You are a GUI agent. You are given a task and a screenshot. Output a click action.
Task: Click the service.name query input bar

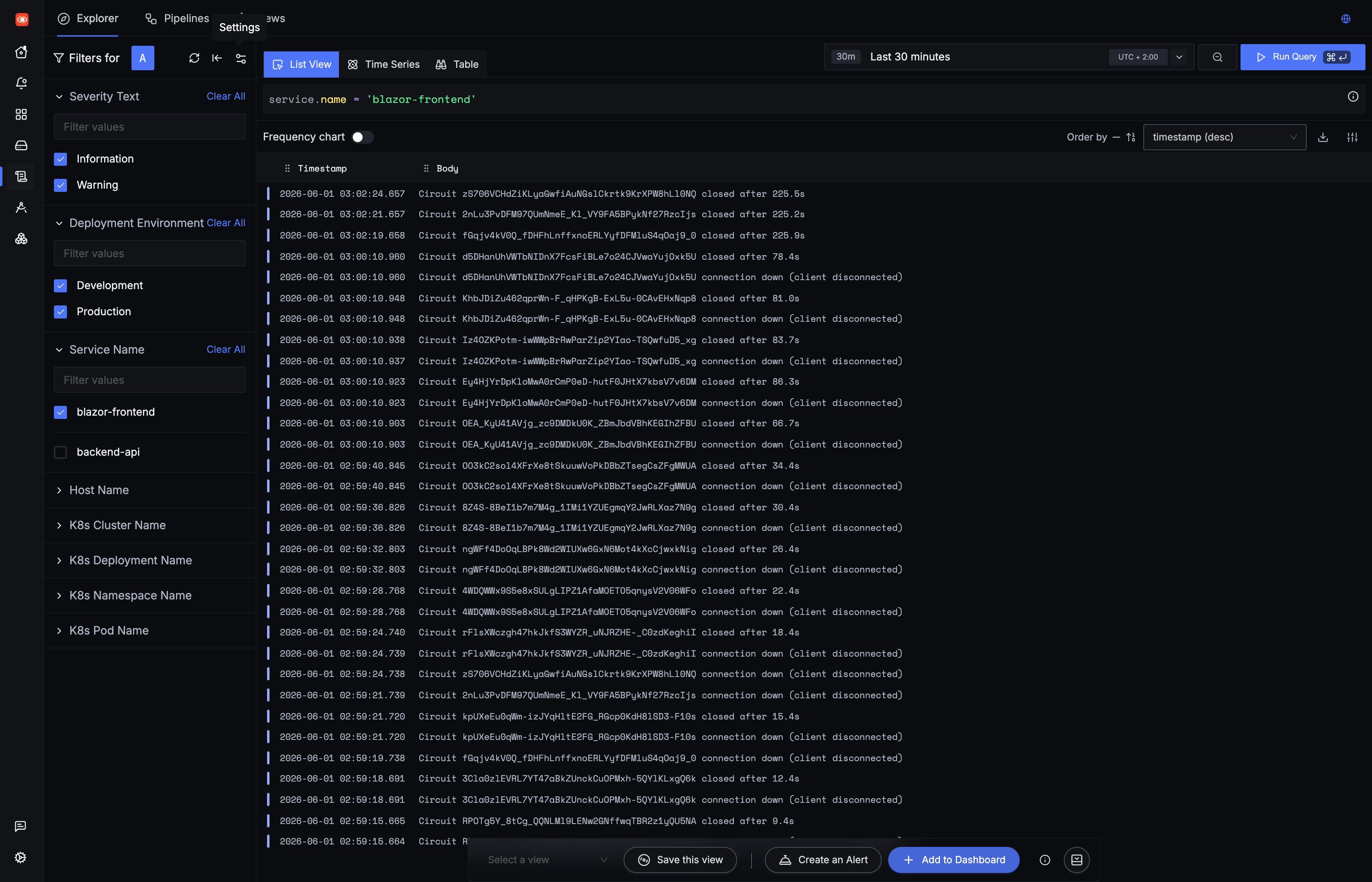[802, 100]
